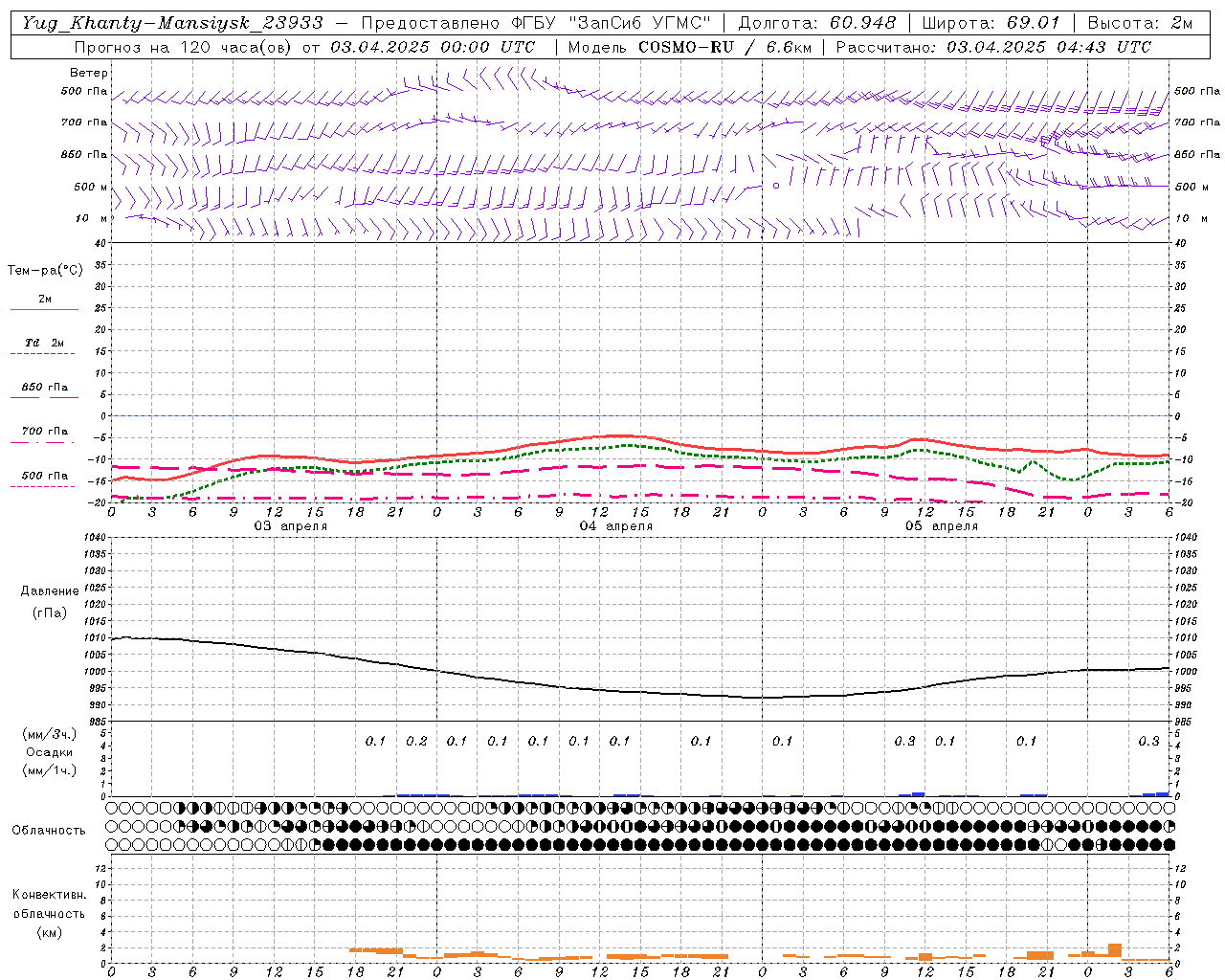The height and width of the screenshot is (980, 1225).
Task: Click the 10 м wind level label at left
Action: (92, 219)
